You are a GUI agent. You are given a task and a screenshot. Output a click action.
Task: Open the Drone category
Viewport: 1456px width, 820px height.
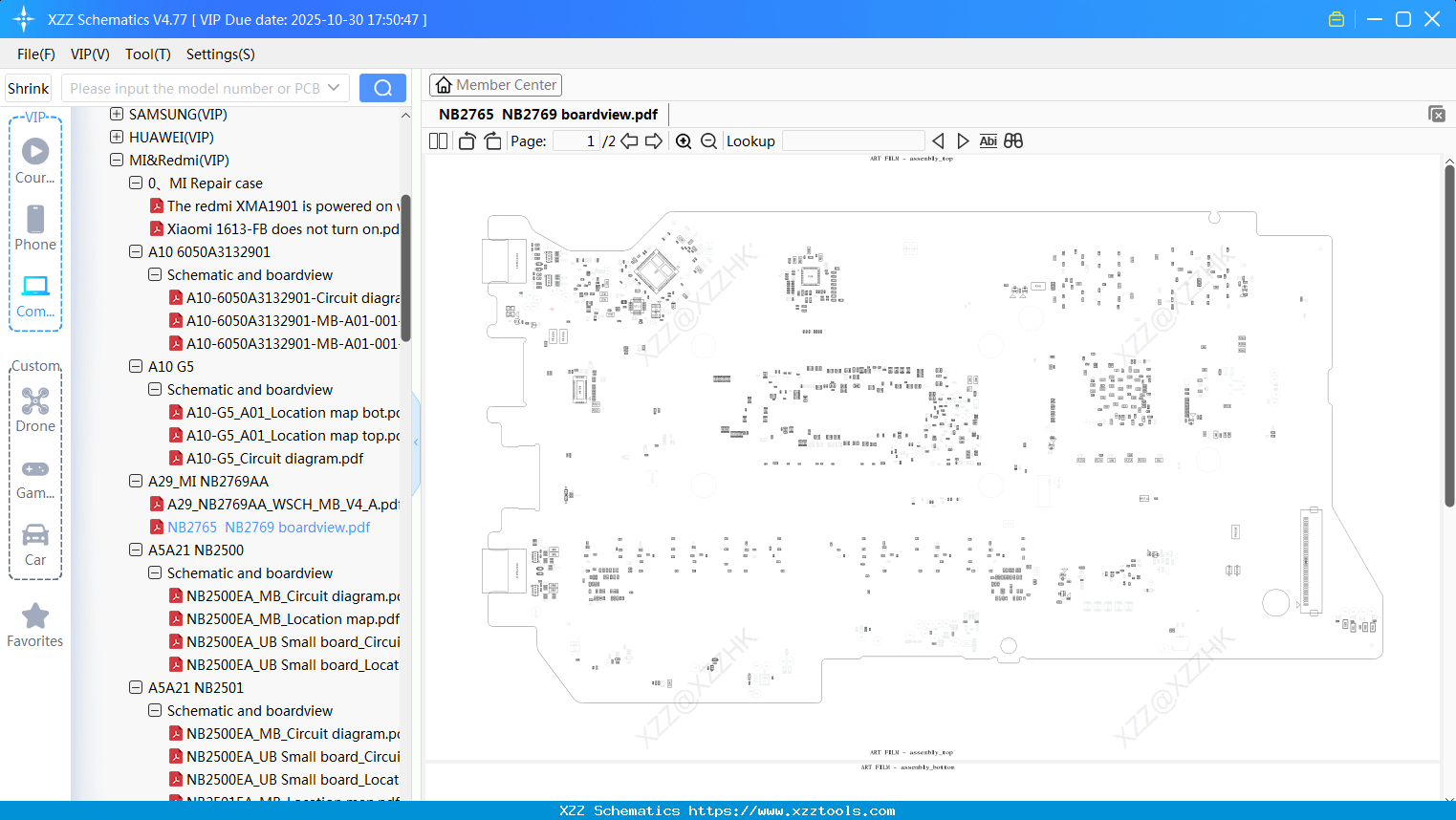pos(35,409)
